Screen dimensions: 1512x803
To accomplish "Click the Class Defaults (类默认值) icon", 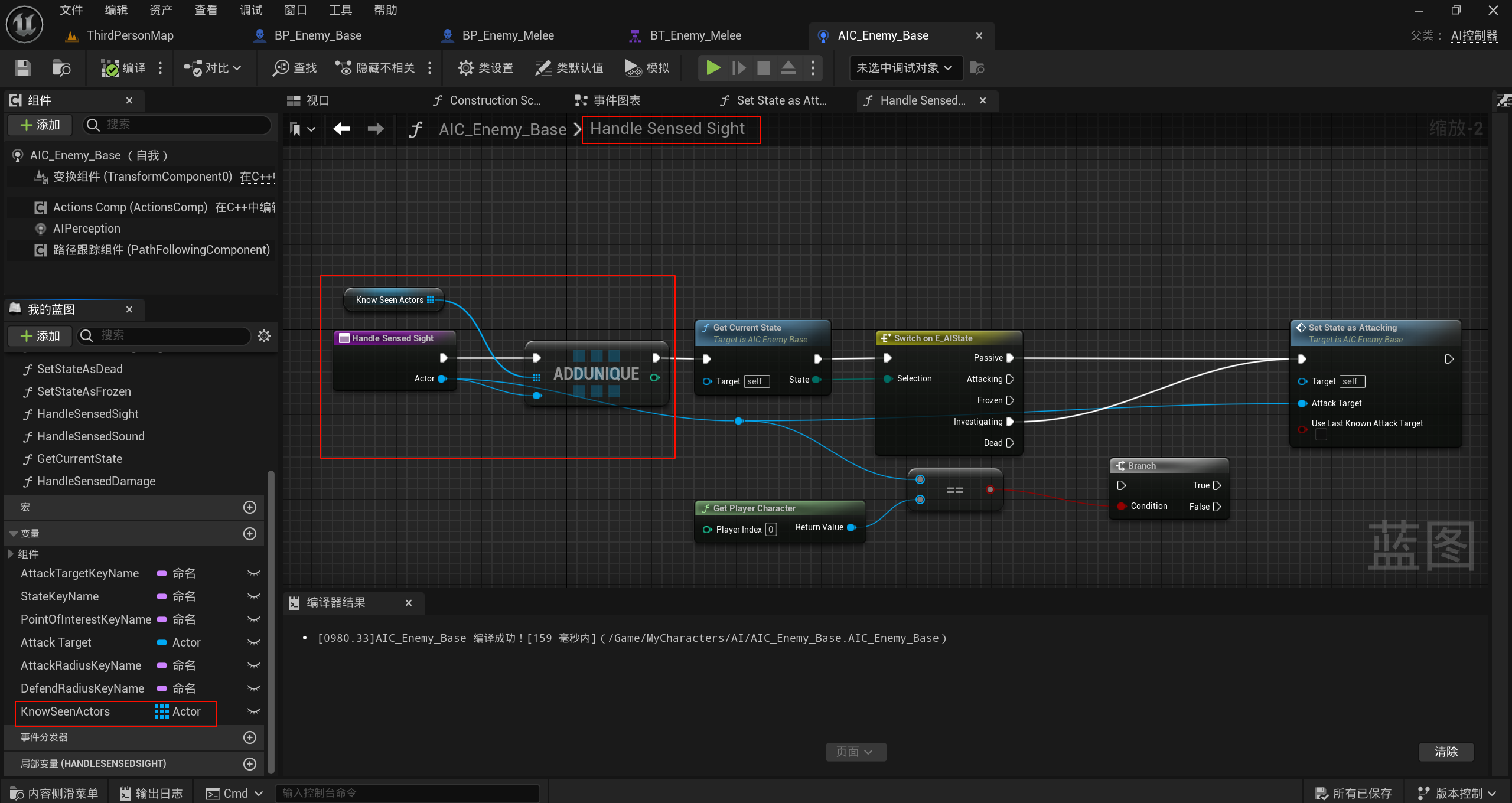I will click(543, 68).
